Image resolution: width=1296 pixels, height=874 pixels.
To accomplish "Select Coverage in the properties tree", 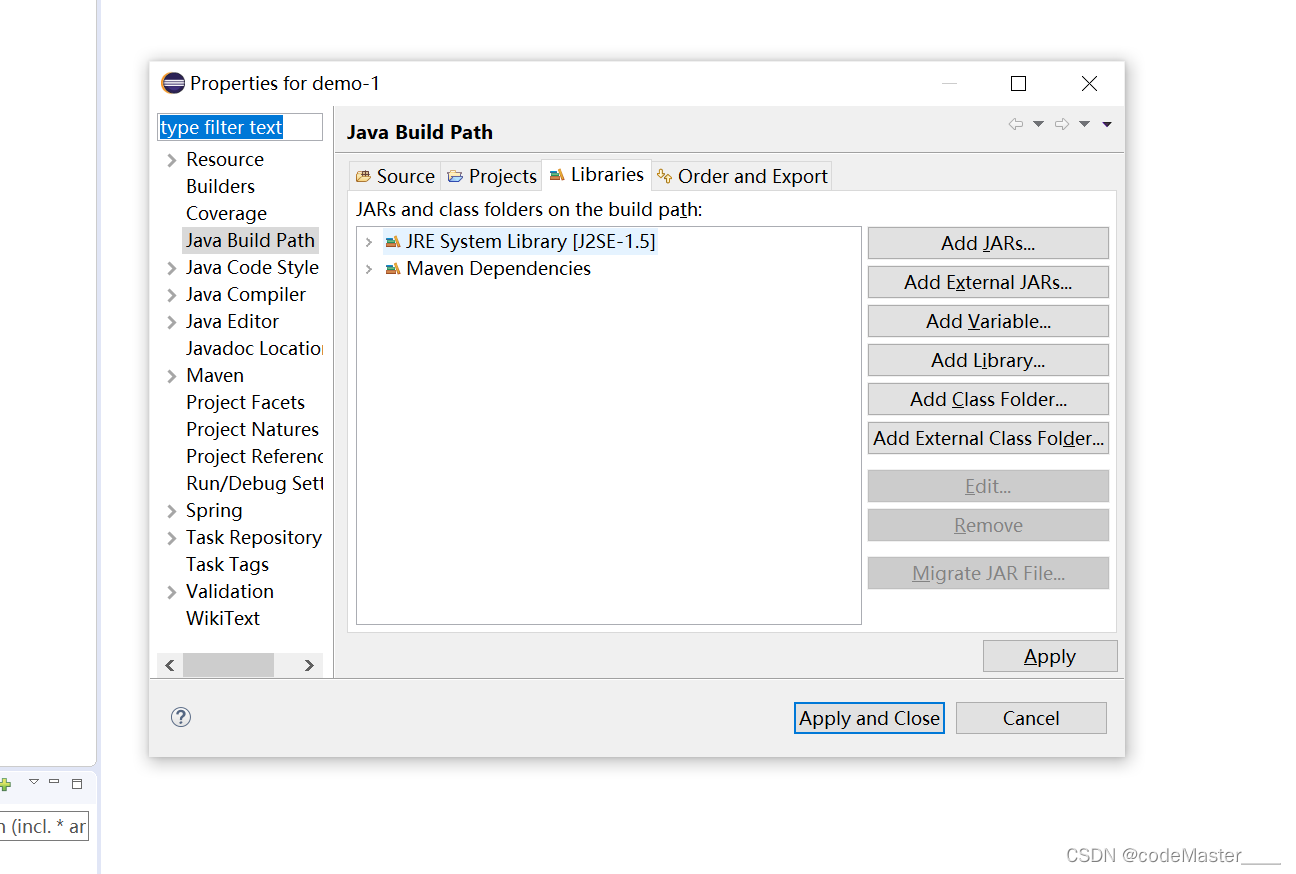I will pos(226,214).
